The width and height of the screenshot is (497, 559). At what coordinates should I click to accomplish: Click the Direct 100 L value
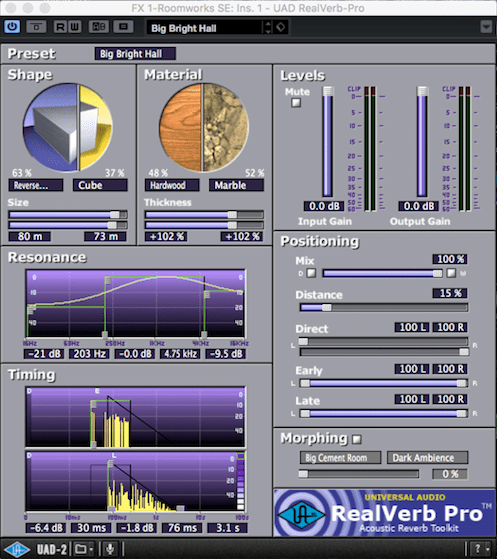point(412,327)
